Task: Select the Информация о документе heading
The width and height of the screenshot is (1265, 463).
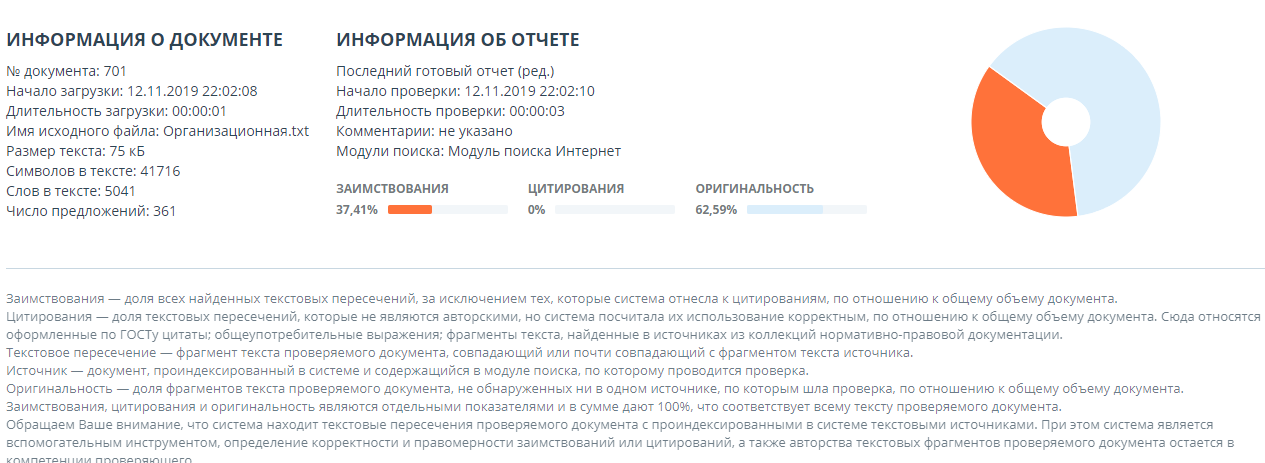Action: tap(145, 40)
